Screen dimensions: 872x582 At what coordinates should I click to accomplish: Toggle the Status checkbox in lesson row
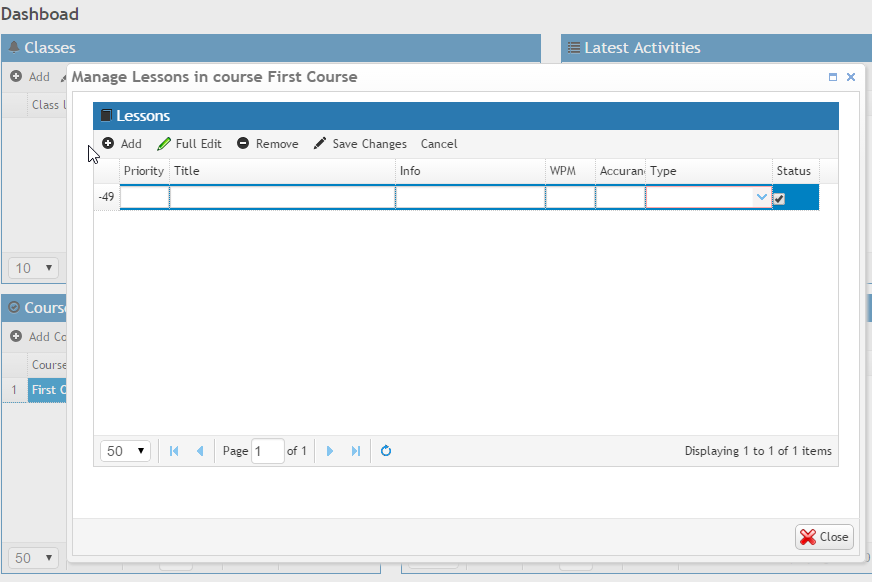(779, 198)
